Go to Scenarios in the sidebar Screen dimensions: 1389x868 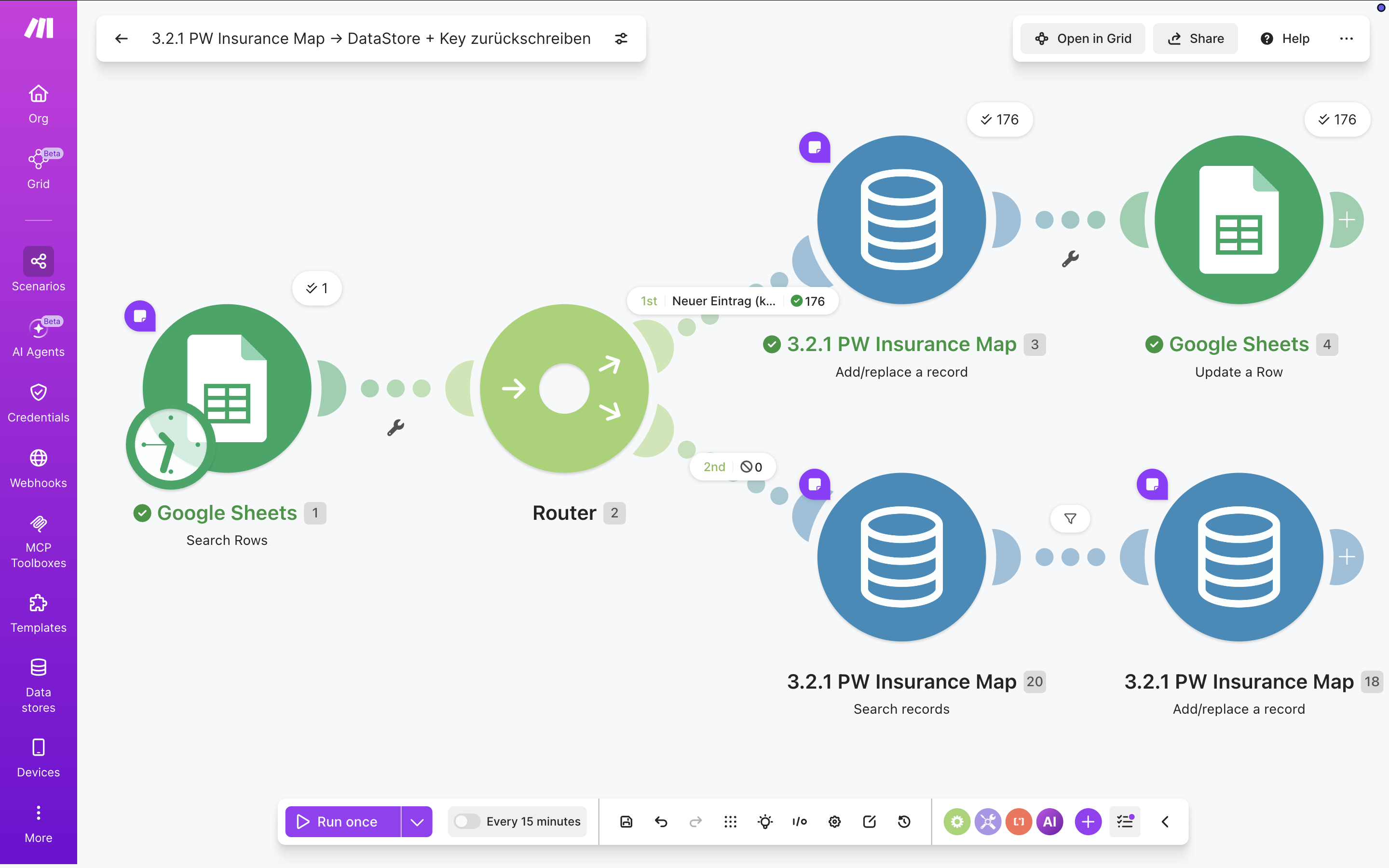point(39,270)
